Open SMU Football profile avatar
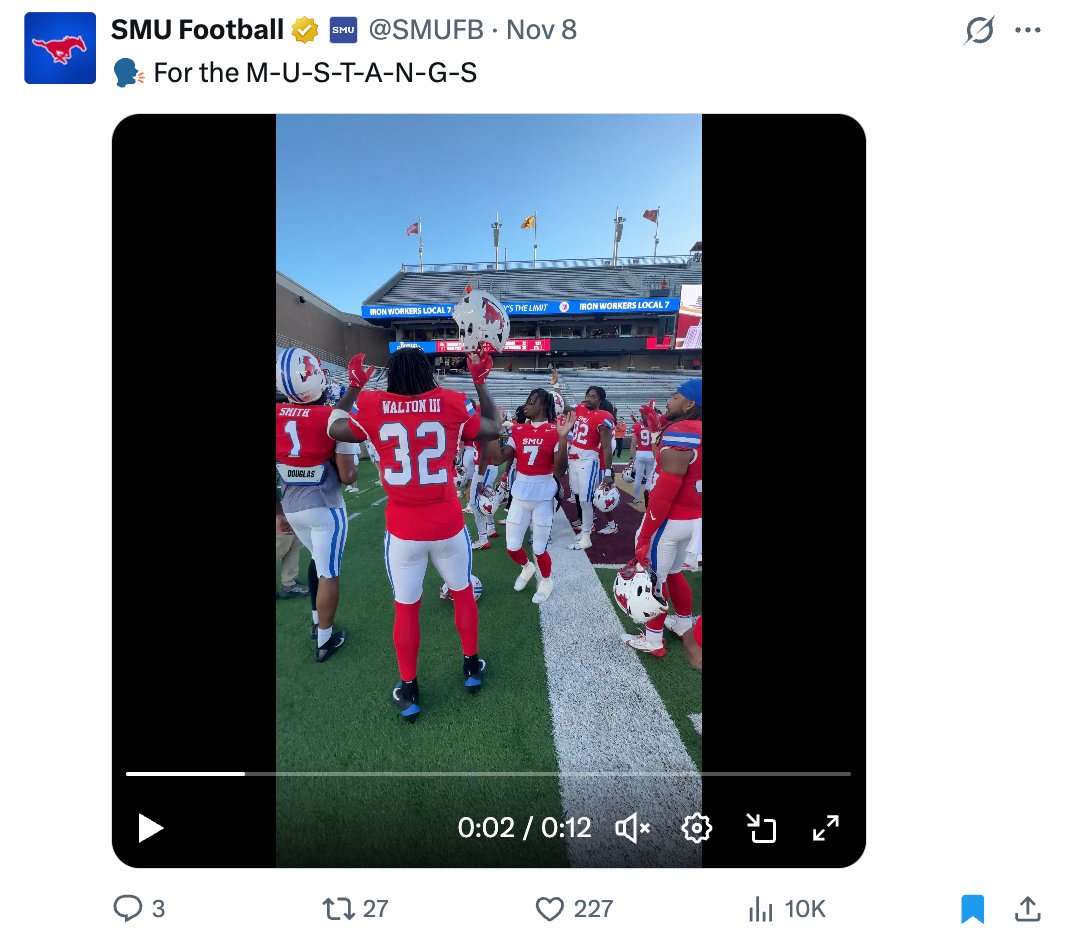This screenshot has height=936, width=1068. [60, 48]
